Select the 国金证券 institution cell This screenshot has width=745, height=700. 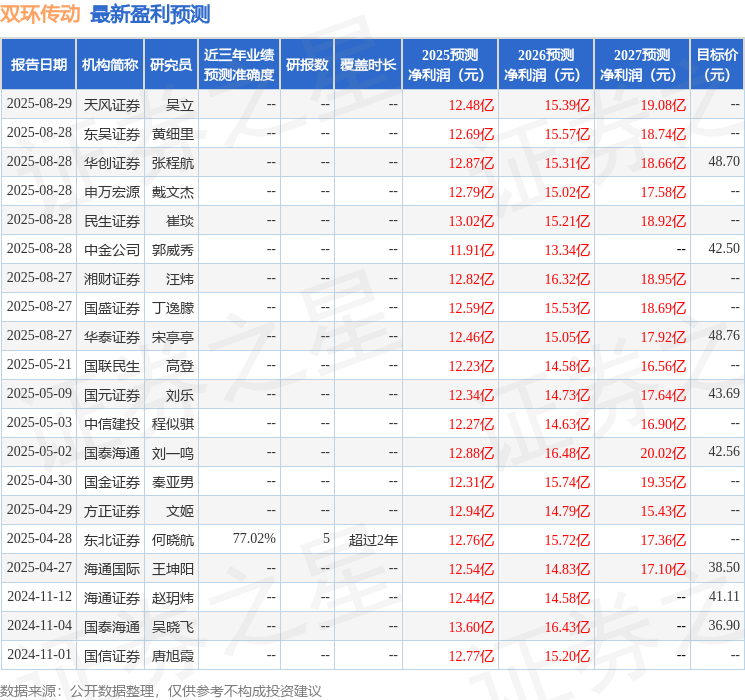(112, 482)
